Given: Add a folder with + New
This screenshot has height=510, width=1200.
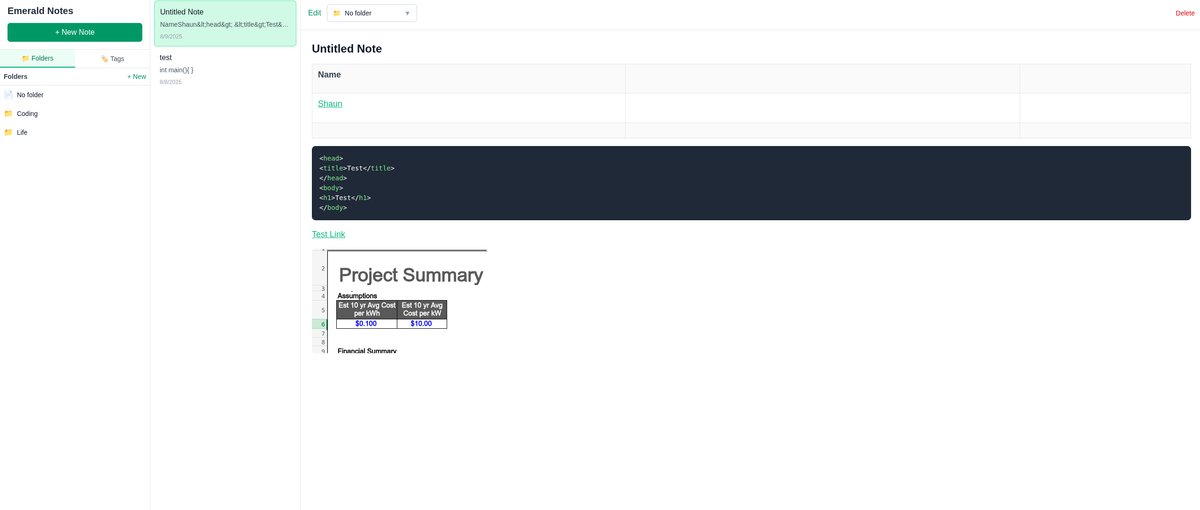Looking at the screenshot, I should pos(136,76).
